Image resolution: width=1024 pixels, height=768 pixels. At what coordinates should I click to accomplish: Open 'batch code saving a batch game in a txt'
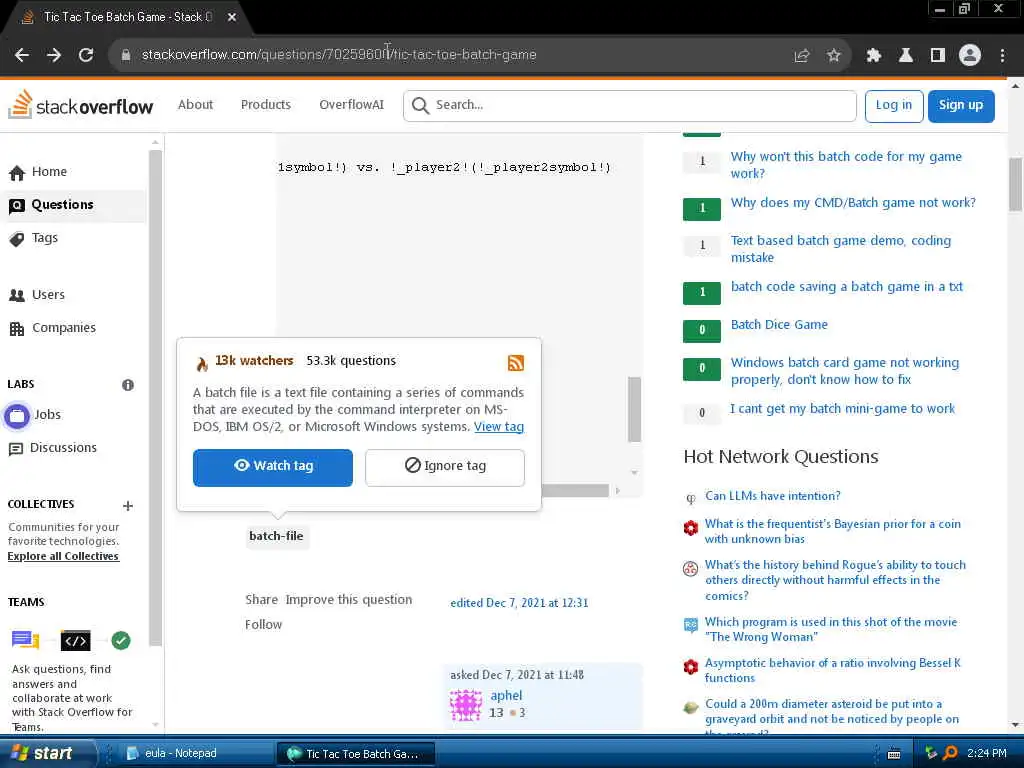(x=846, y=287)
